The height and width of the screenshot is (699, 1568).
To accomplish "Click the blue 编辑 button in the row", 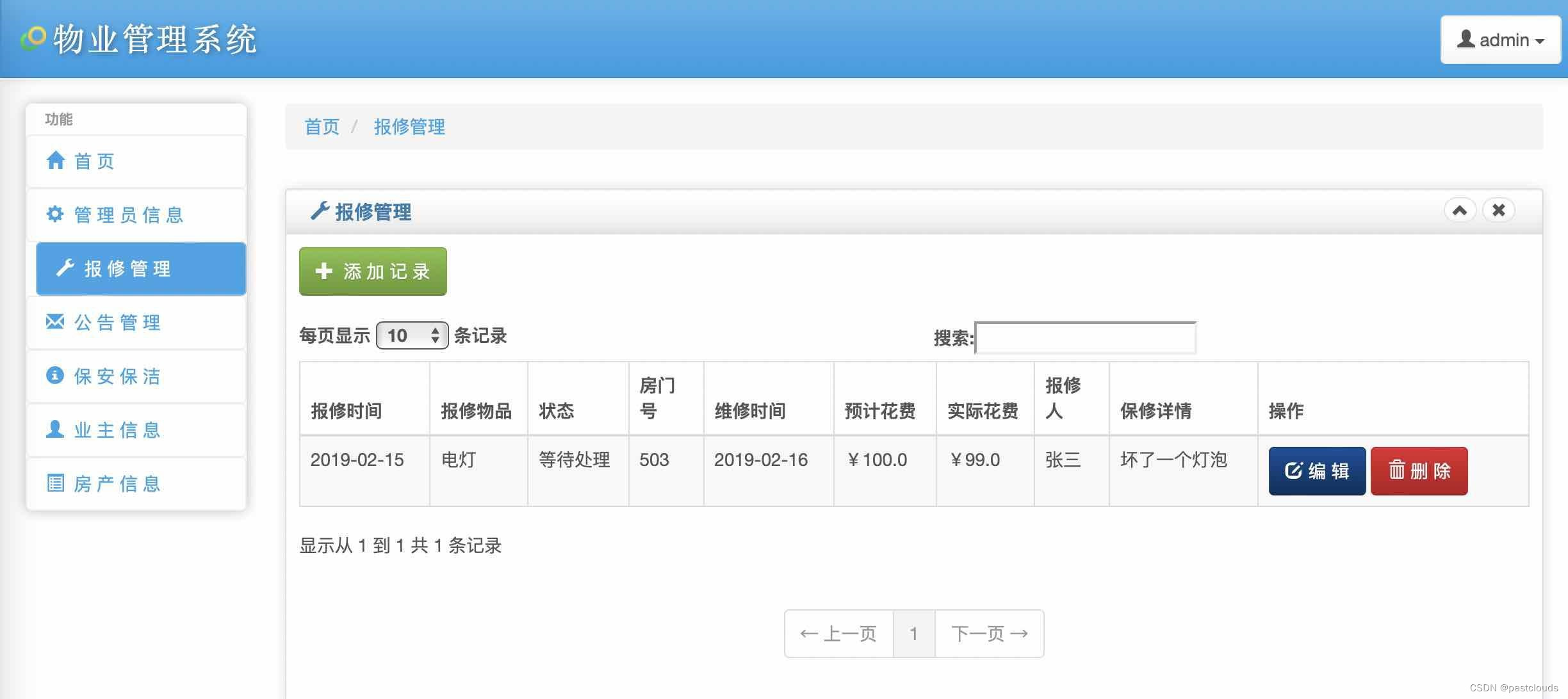I will (1316, 471).
